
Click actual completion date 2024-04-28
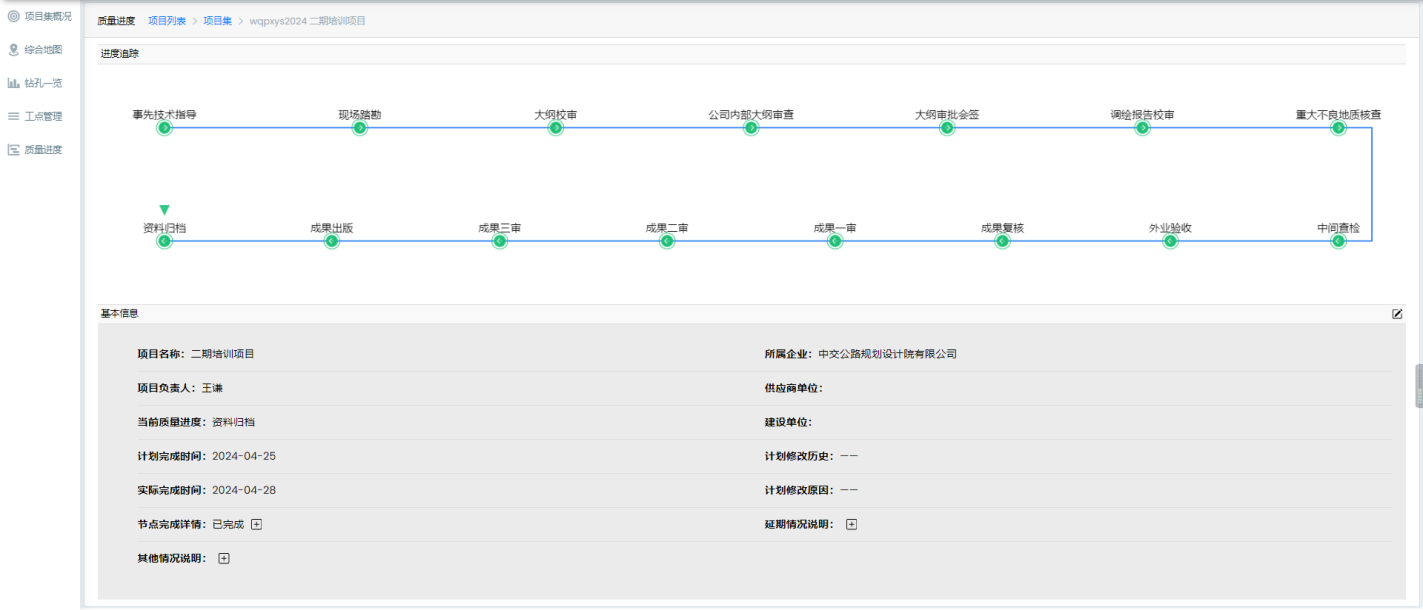tap(244, 490)
